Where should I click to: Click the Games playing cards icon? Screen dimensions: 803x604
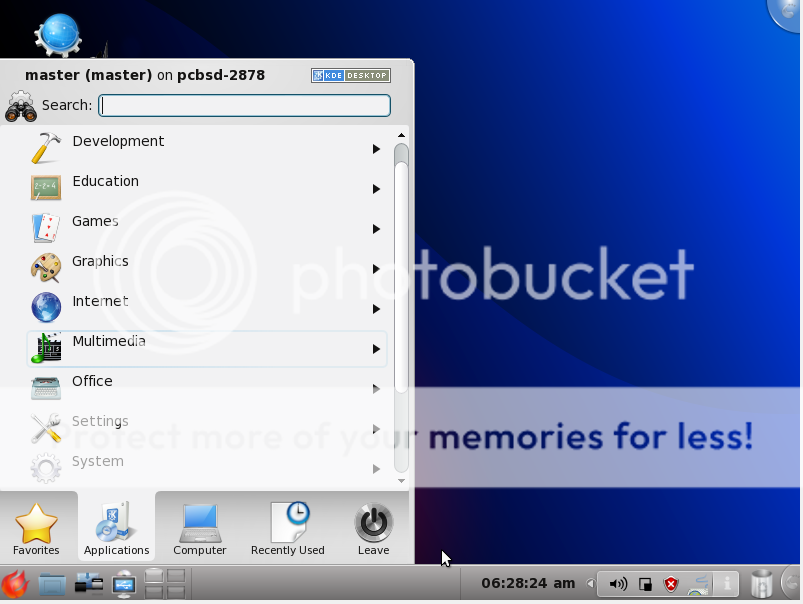point(46,227)
